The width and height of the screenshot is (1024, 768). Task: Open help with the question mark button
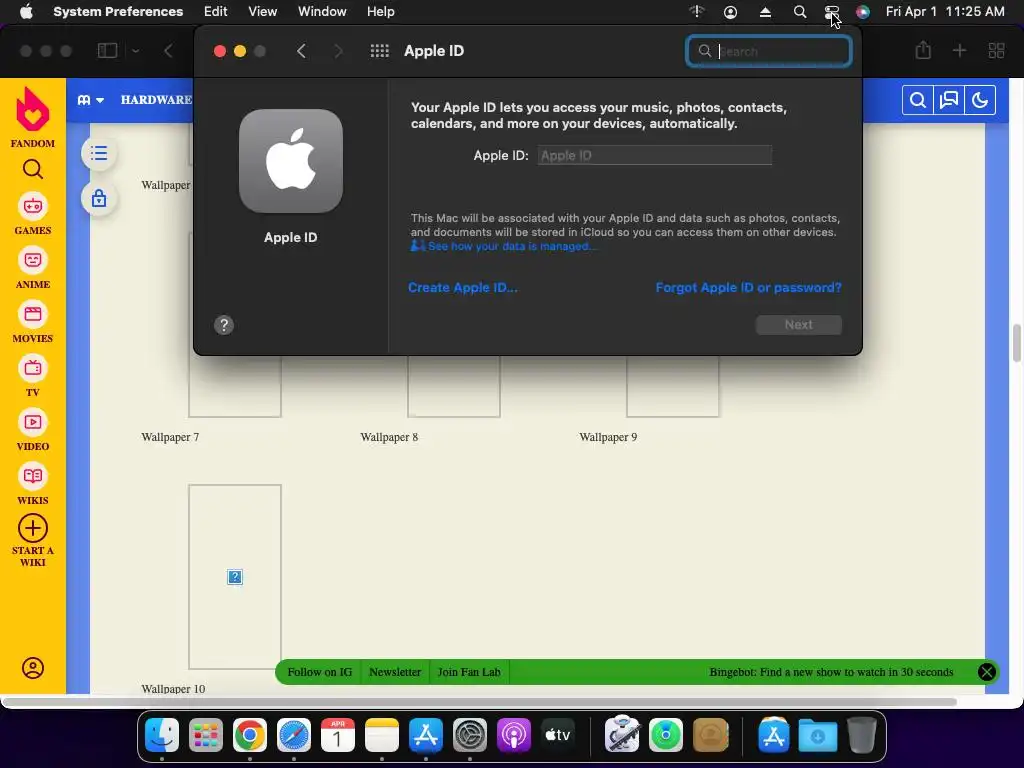pos(224,325)
